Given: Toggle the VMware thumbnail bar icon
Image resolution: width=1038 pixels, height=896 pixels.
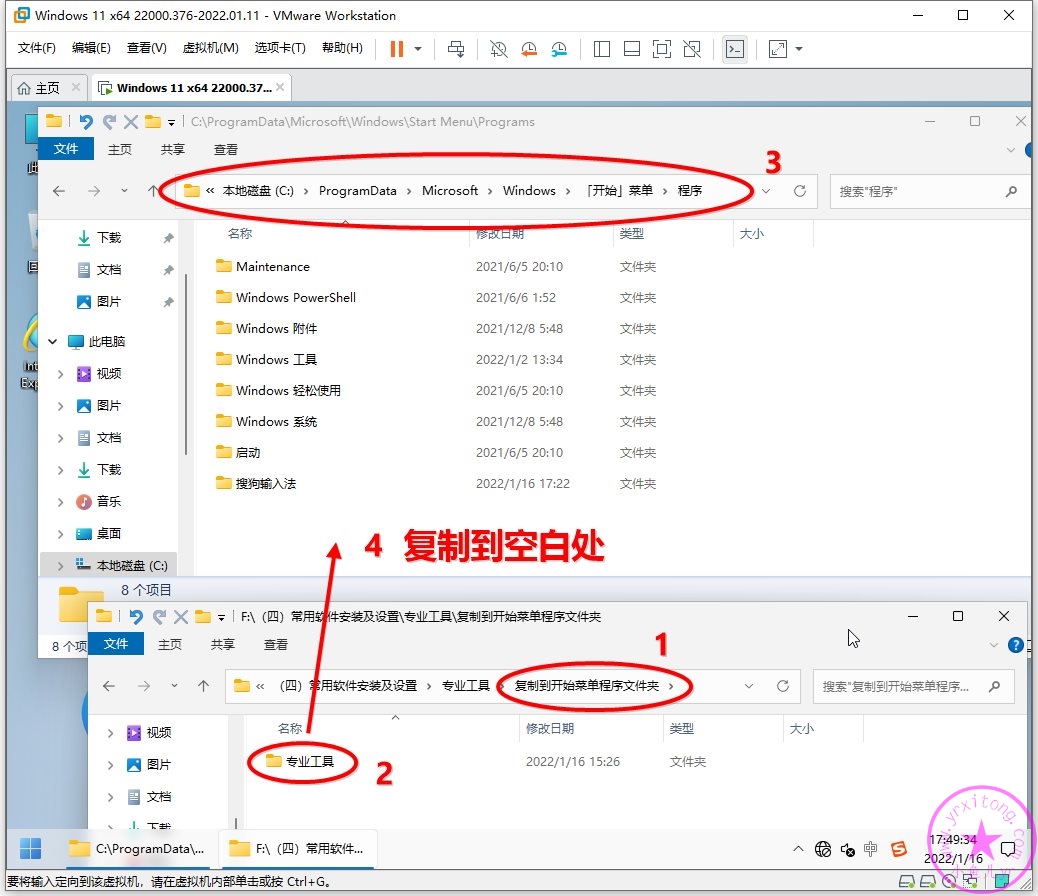Looking at the screenshot, I should click(632, 48).
